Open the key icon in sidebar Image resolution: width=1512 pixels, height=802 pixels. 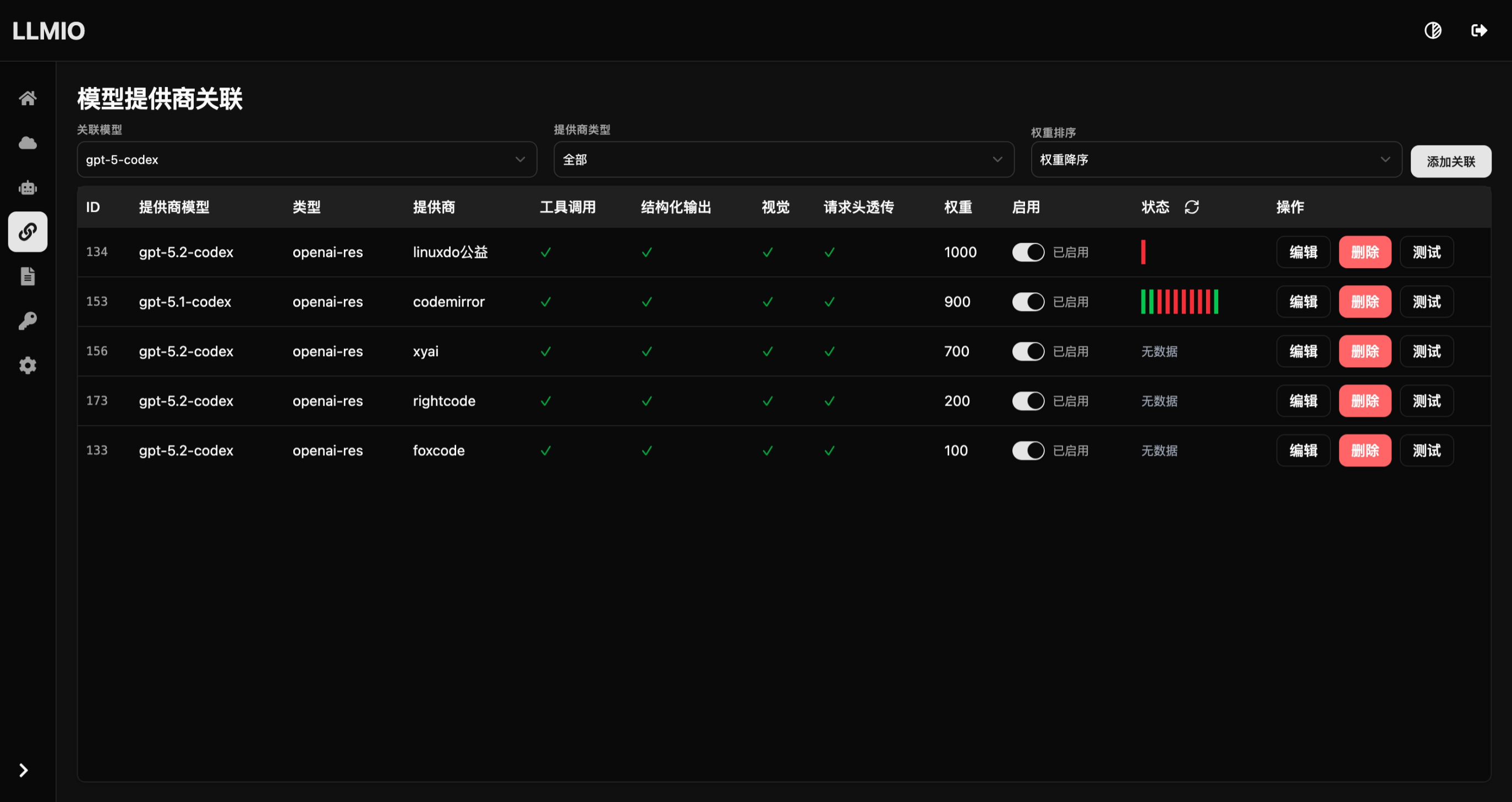[x=28, y=320]
